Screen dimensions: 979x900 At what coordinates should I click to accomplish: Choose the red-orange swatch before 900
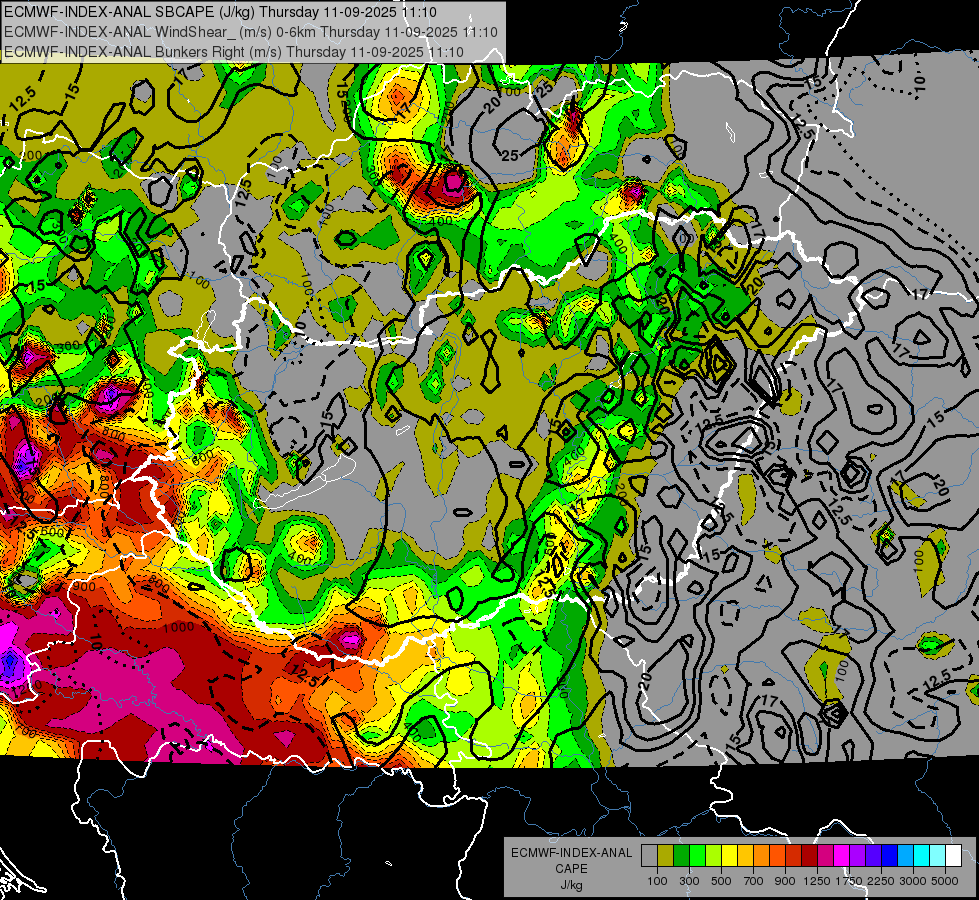pyautogui.click(x=777, y=856)
